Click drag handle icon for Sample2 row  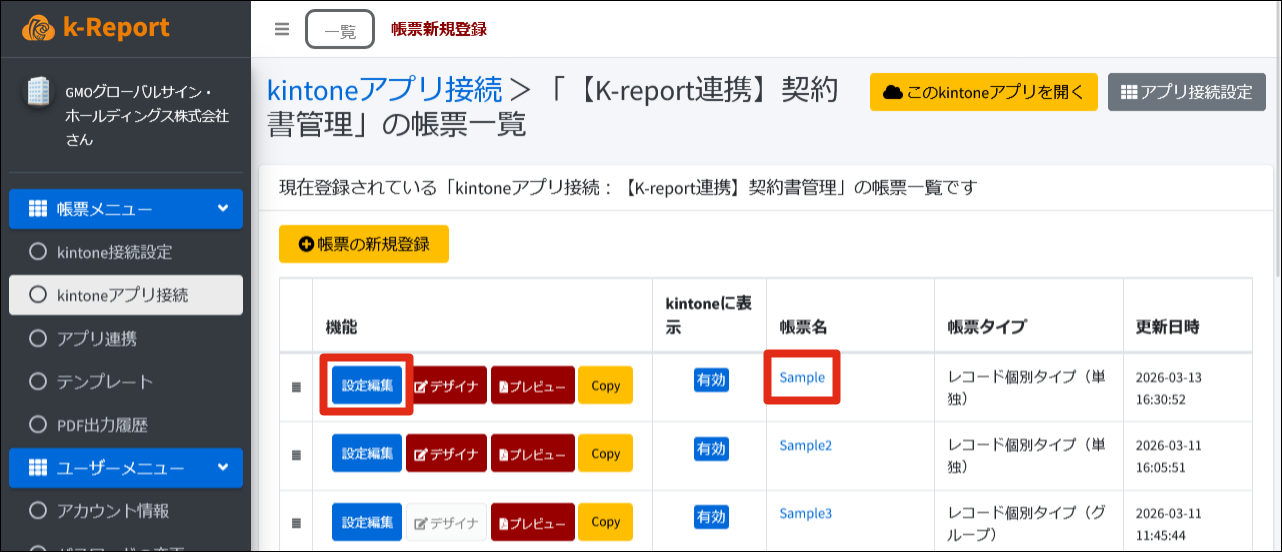296,455
